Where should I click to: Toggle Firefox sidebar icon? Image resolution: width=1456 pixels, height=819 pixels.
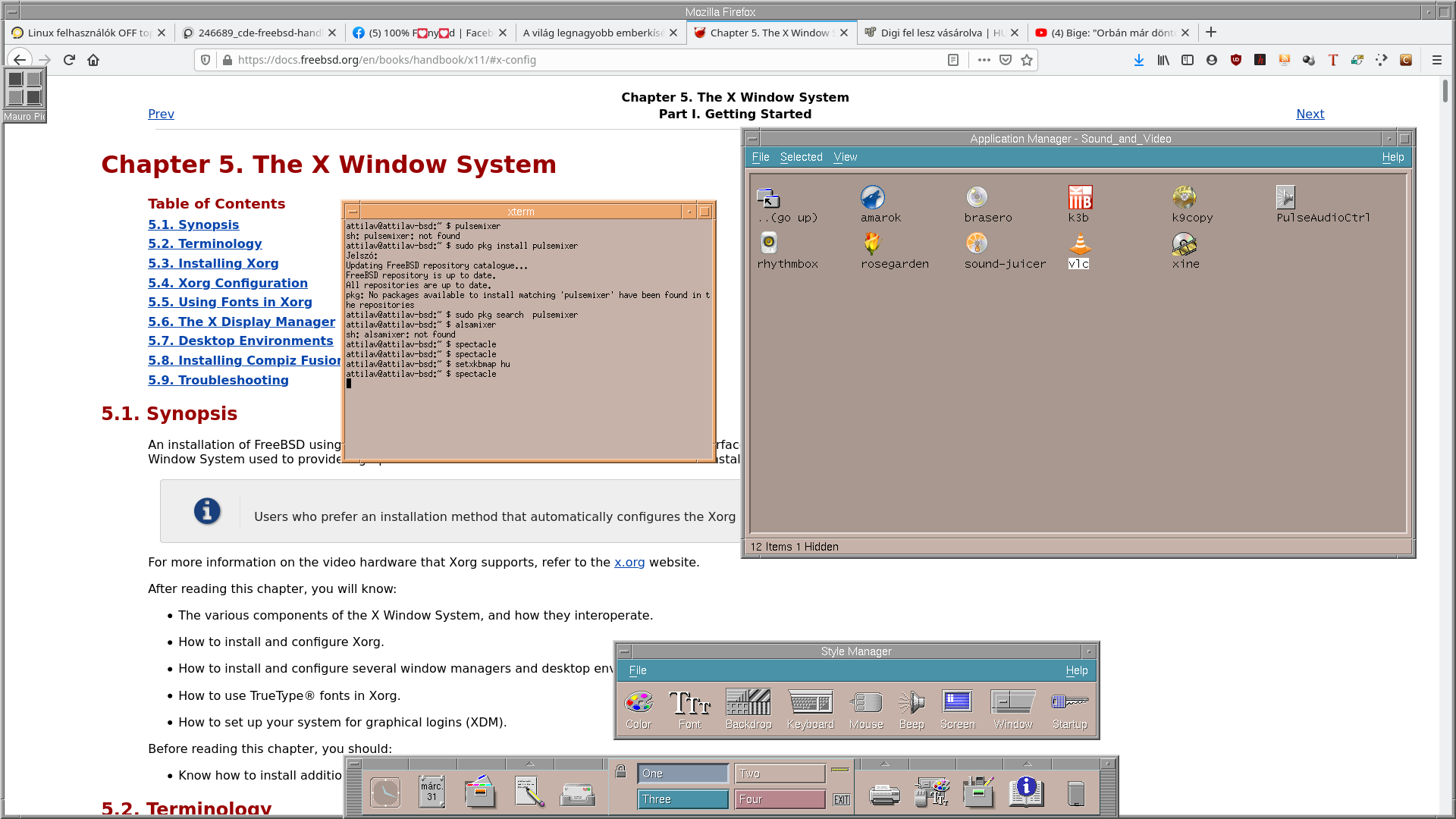click(1188, 60)
